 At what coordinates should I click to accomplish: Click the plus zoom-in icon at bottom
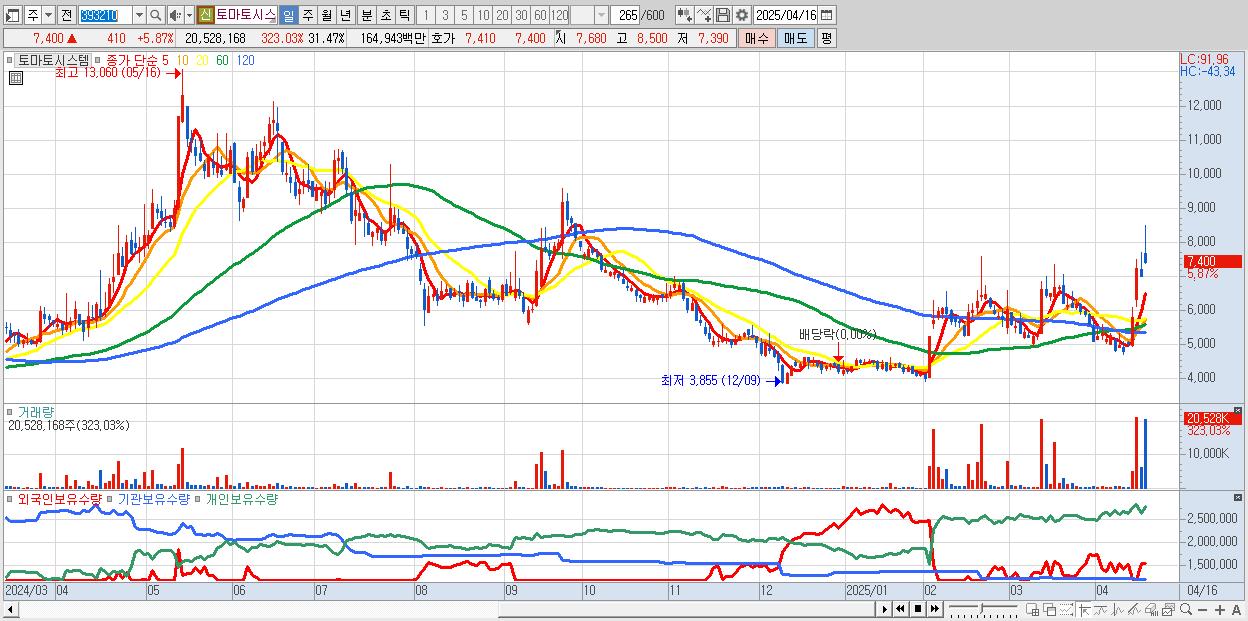tap(1220, 609)
